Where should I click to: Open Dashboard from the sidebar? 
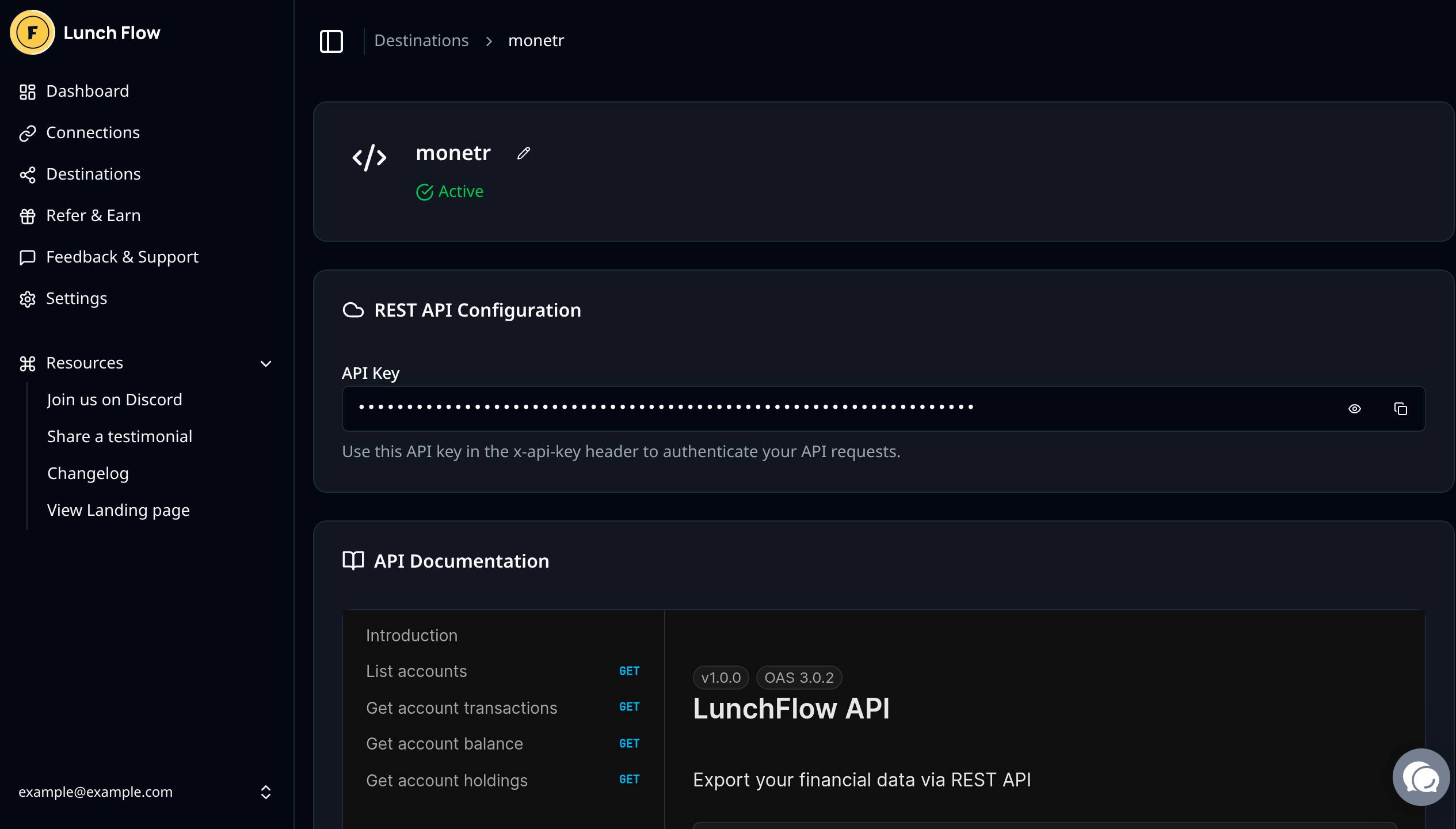pyautogui.click(x=87, y=91)
